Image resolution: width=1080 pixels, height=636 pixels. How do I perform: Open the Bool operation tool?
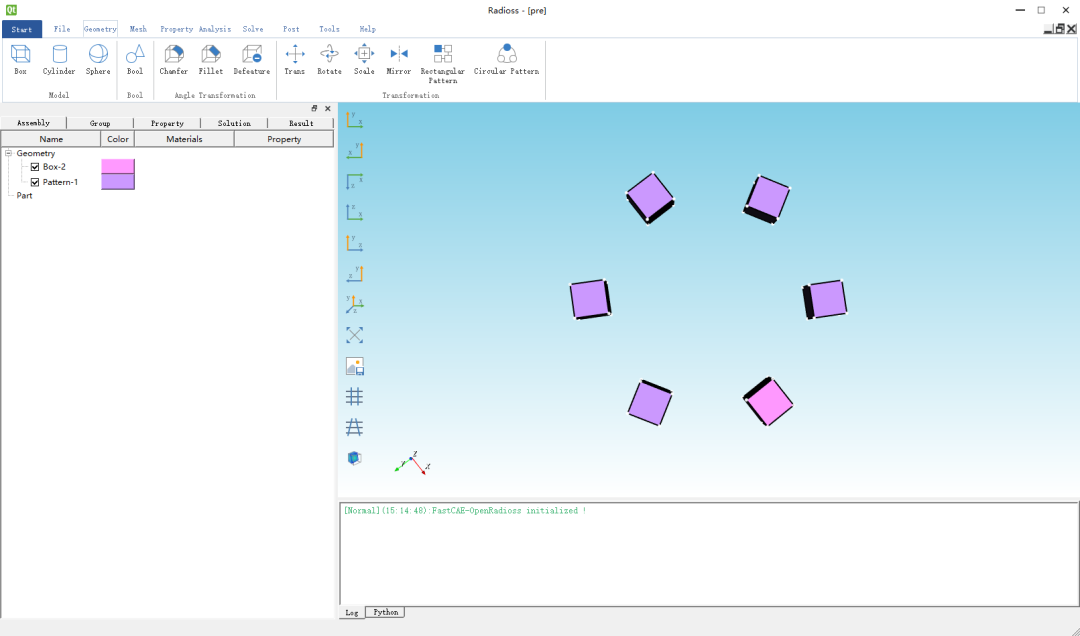135,60
